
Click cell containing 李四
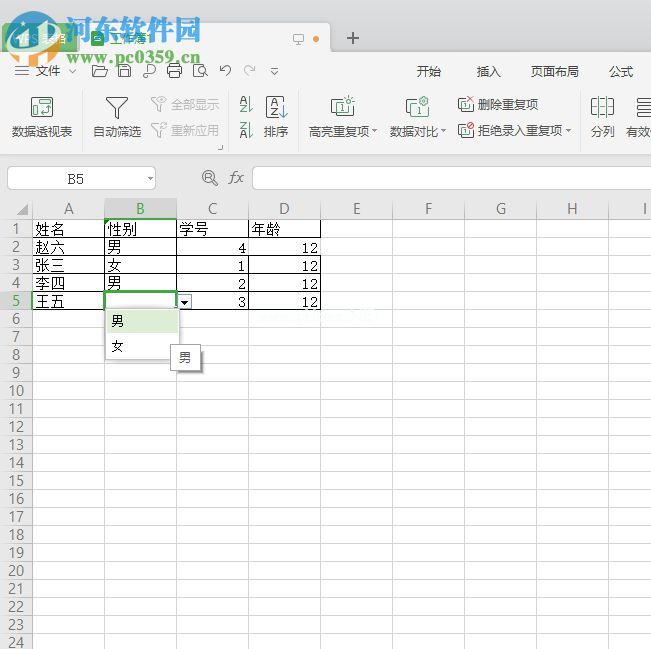click(x=69, y=283)
